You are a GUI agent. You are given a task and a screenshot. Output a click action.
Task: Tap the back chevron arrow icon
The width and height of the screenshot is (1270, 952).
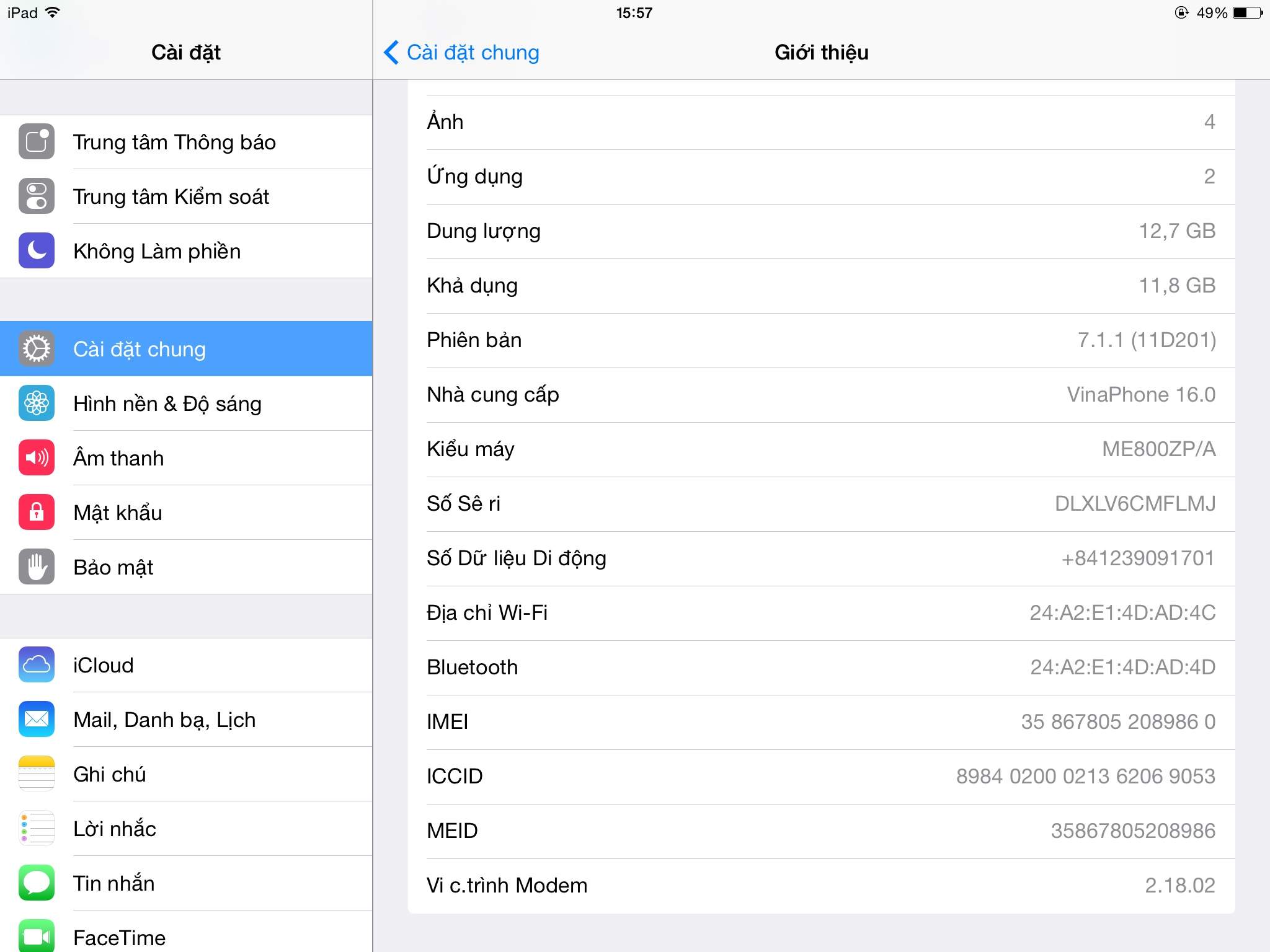pyautogui.click(x=391, y=53)
